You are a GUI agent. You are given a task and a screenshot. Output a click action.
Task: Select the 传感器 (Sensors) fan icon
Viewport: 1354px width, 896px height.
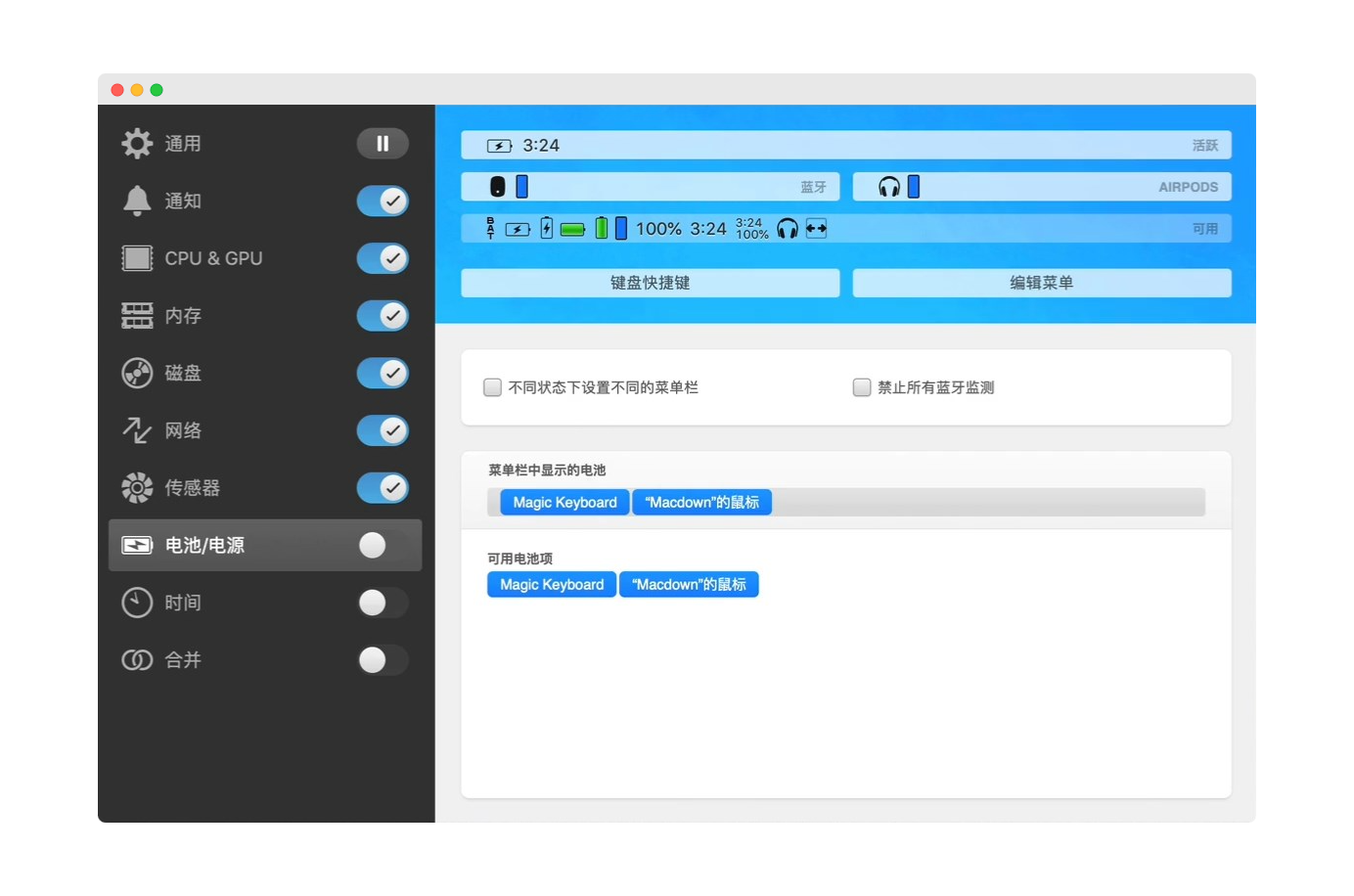(x=137, y=487)
